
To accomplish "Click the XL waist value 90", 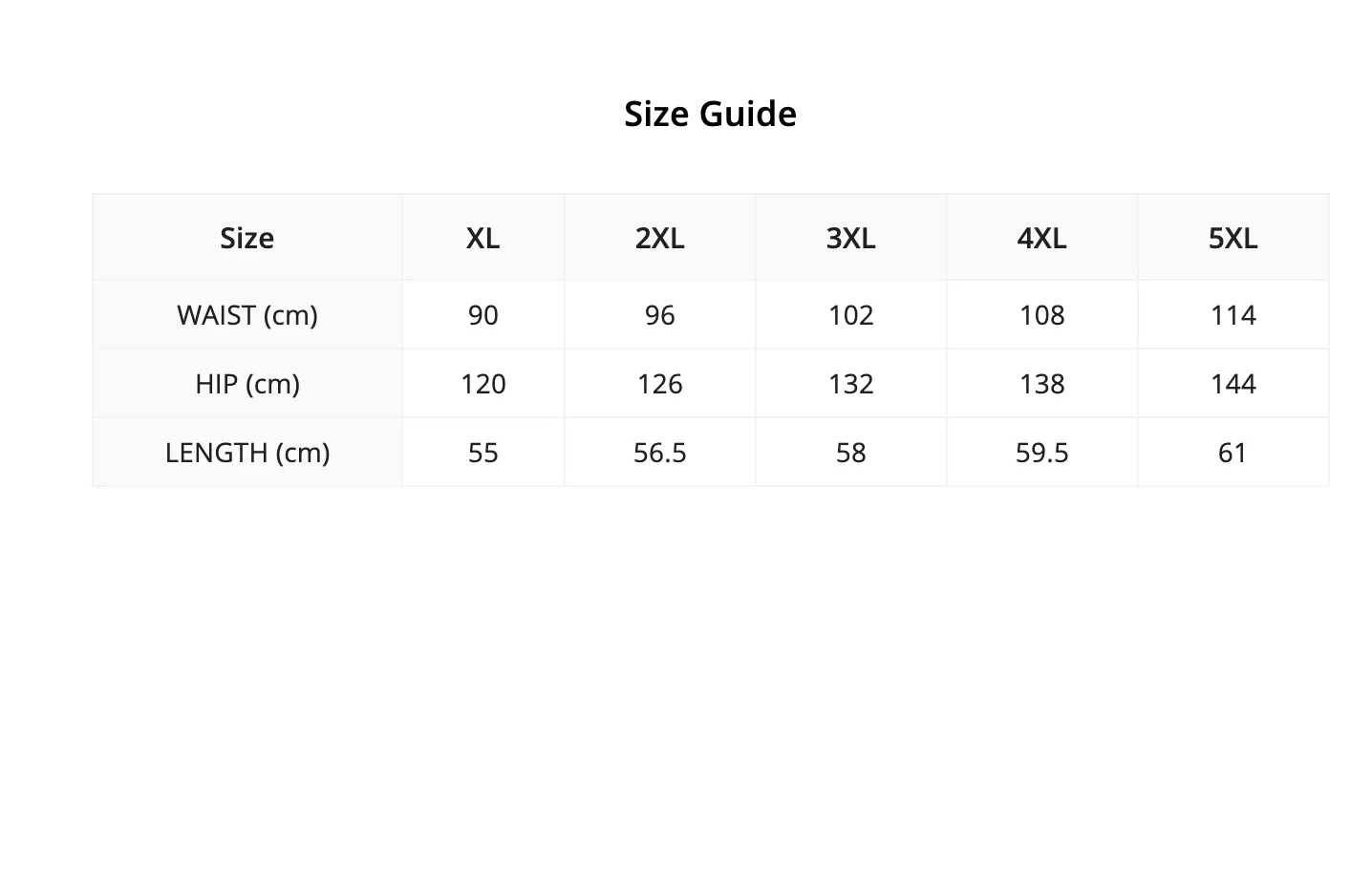I will point(483,315).
